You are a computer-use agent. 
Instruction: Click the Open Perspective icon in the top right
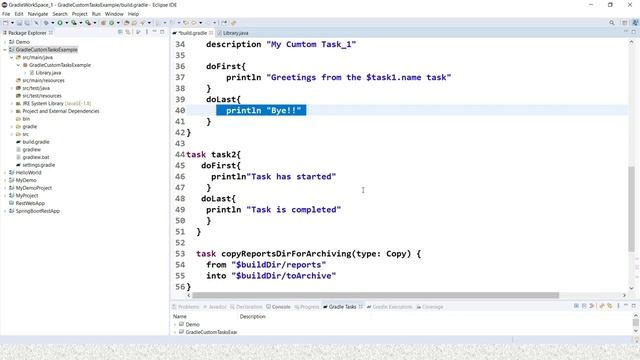click(624, 23)
